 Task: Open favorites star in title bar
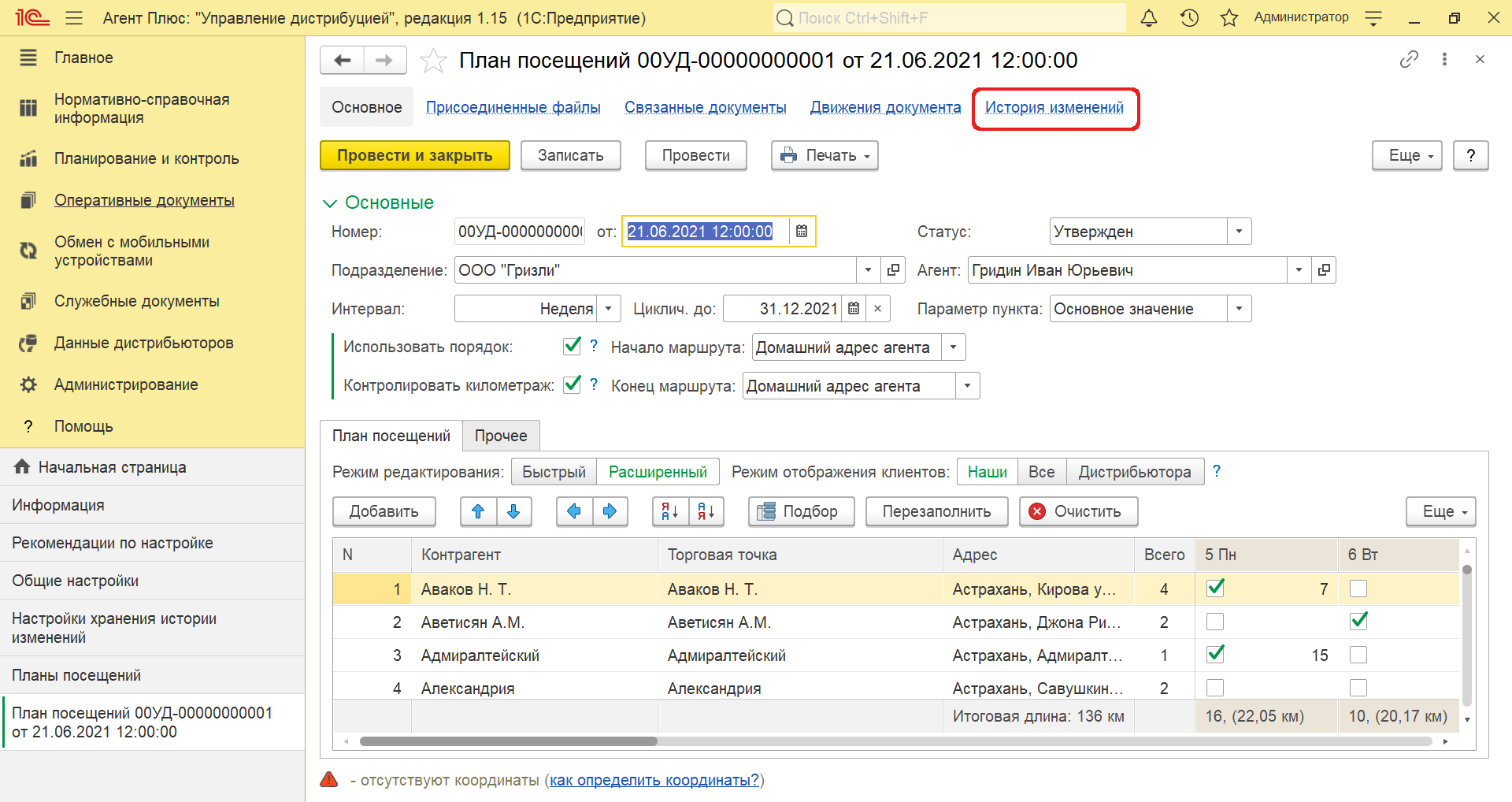point(1228,18)
